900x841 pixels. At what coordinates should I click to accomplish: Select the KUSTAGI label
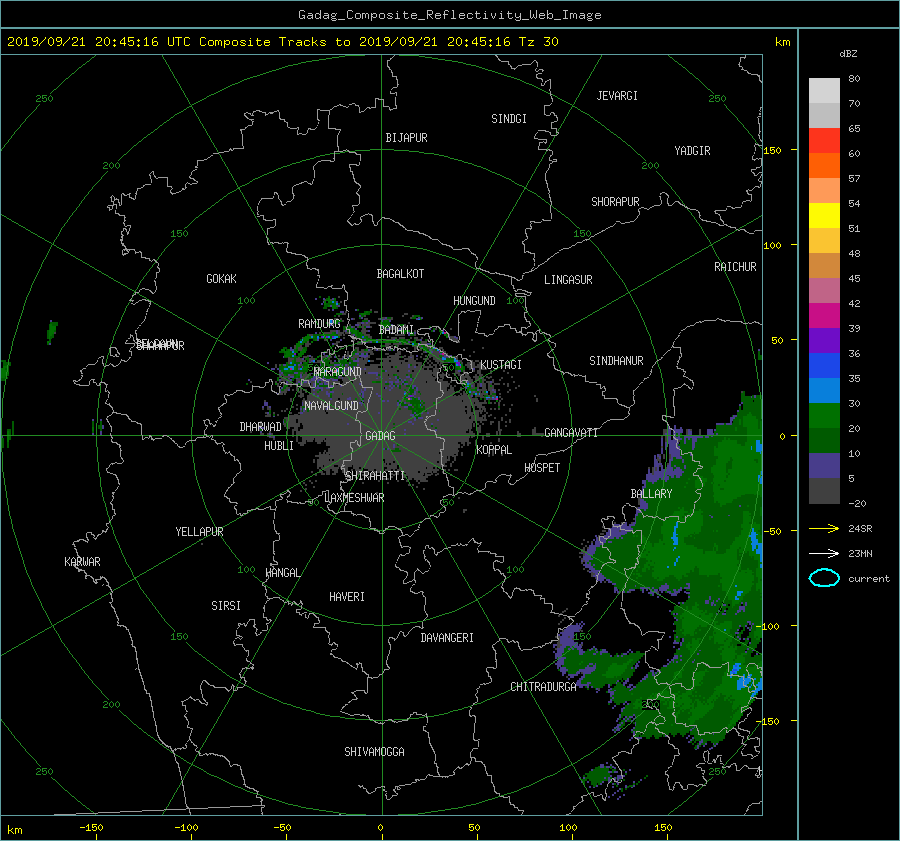(501, 365)
